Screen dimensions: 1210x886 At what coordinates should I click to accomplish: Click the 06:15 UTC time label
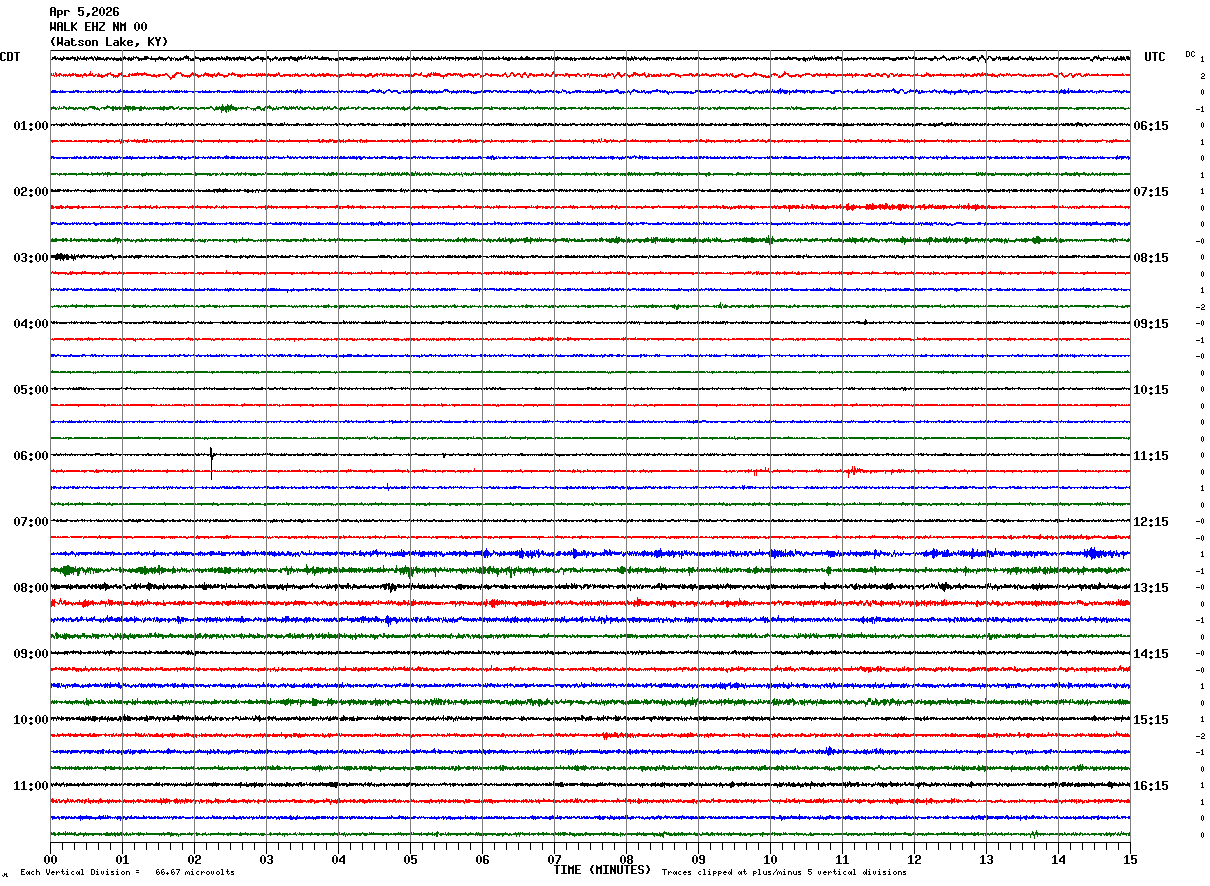click(1151, 126)
